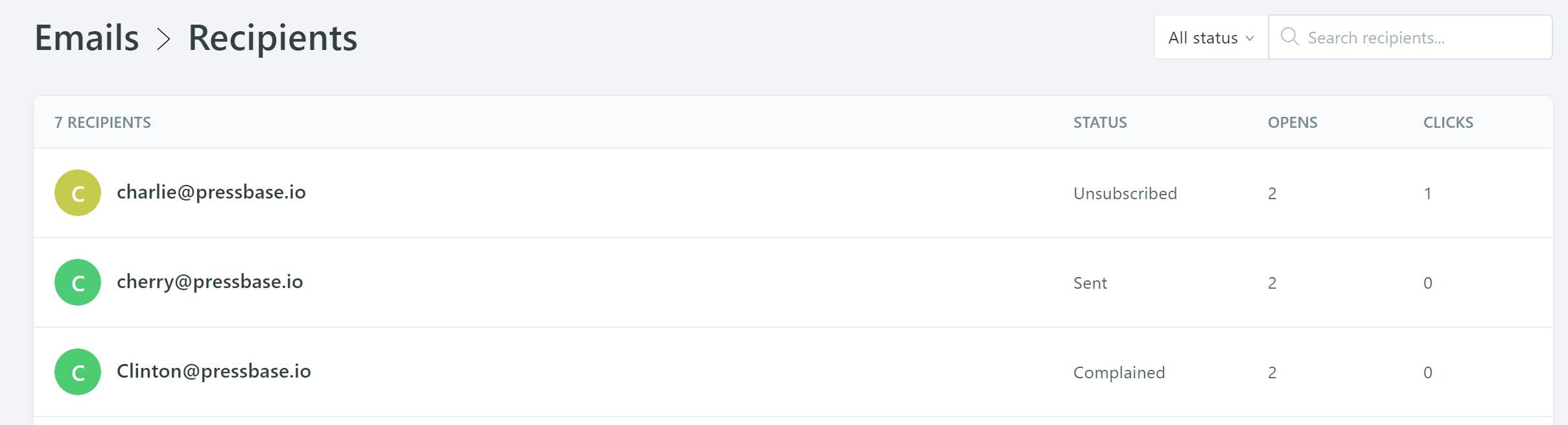Click charlie's yellow avatar icon

coord(78,193)
